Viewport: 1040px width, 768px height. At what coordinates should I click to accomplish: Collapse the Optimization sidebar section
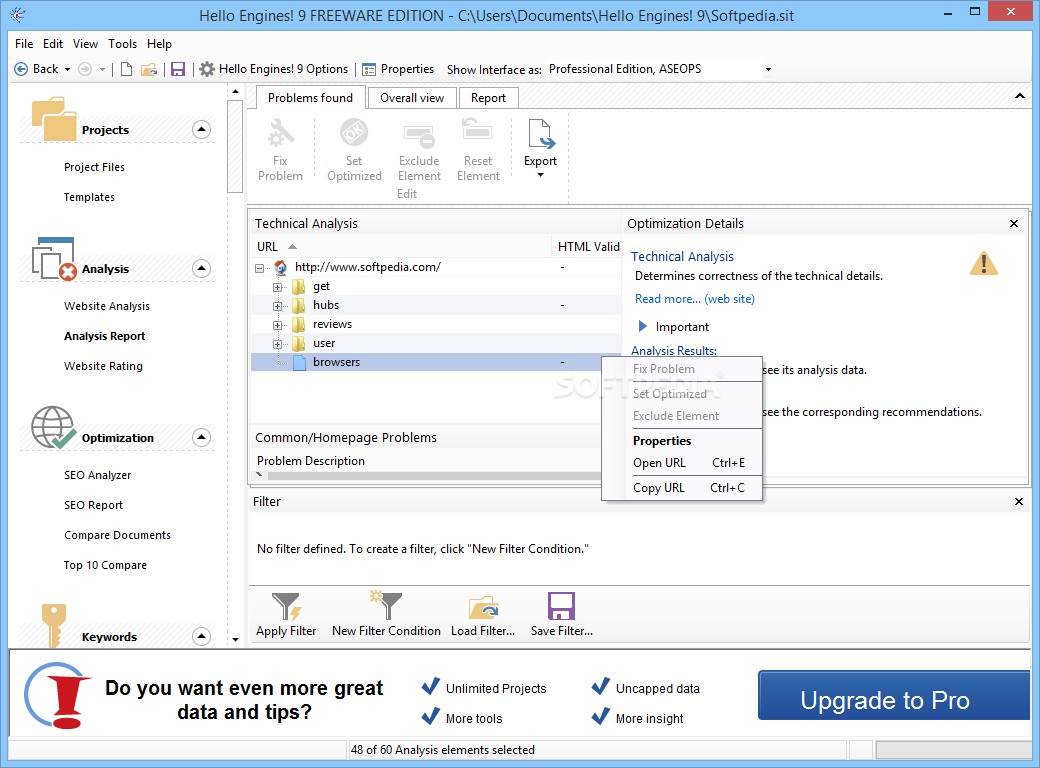[202, 438]
